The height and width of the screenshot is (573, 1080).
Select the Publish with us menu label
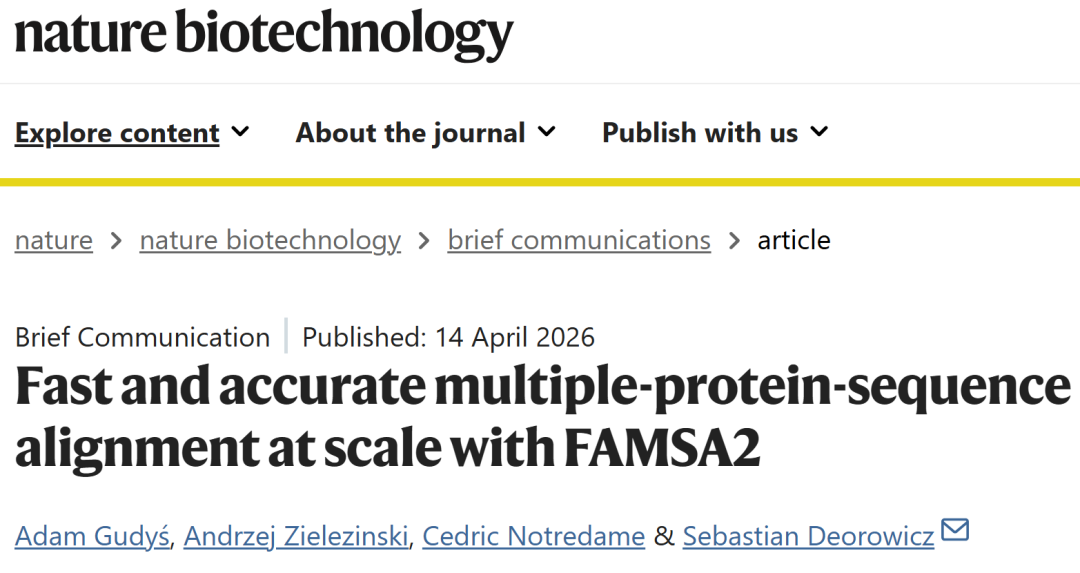click(x=700, y=133)
